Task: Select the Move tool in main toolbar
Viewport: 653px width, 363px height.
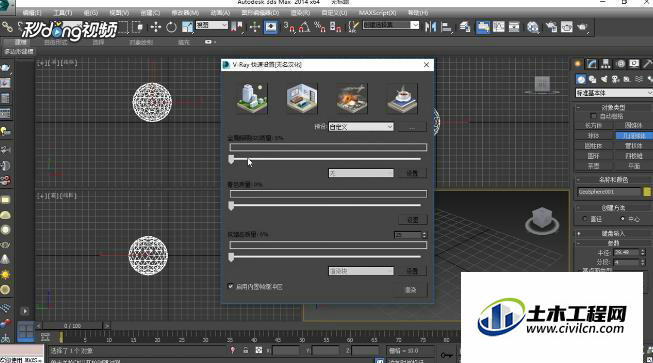Action: pyautogui.click(x=156, y=27)
